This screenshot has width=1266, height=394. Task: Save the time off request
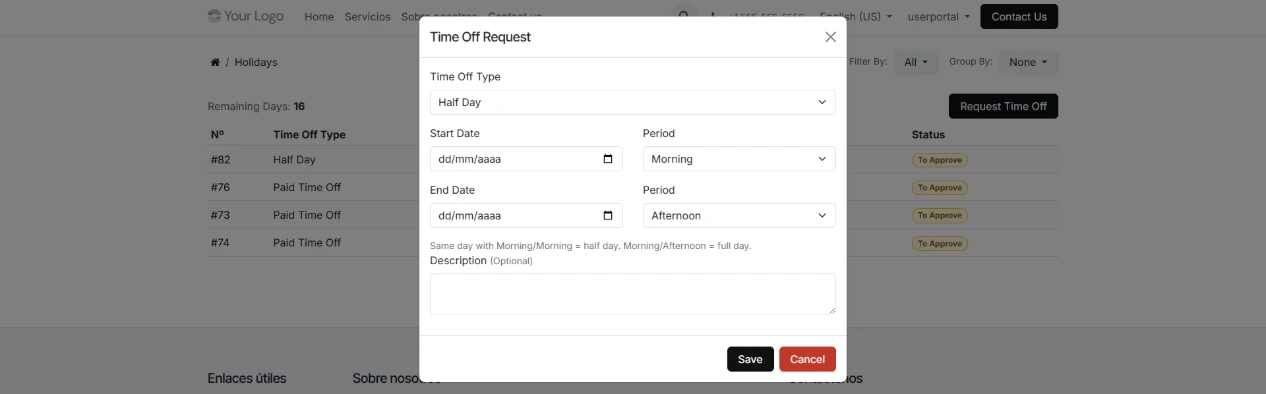[750, 359]
